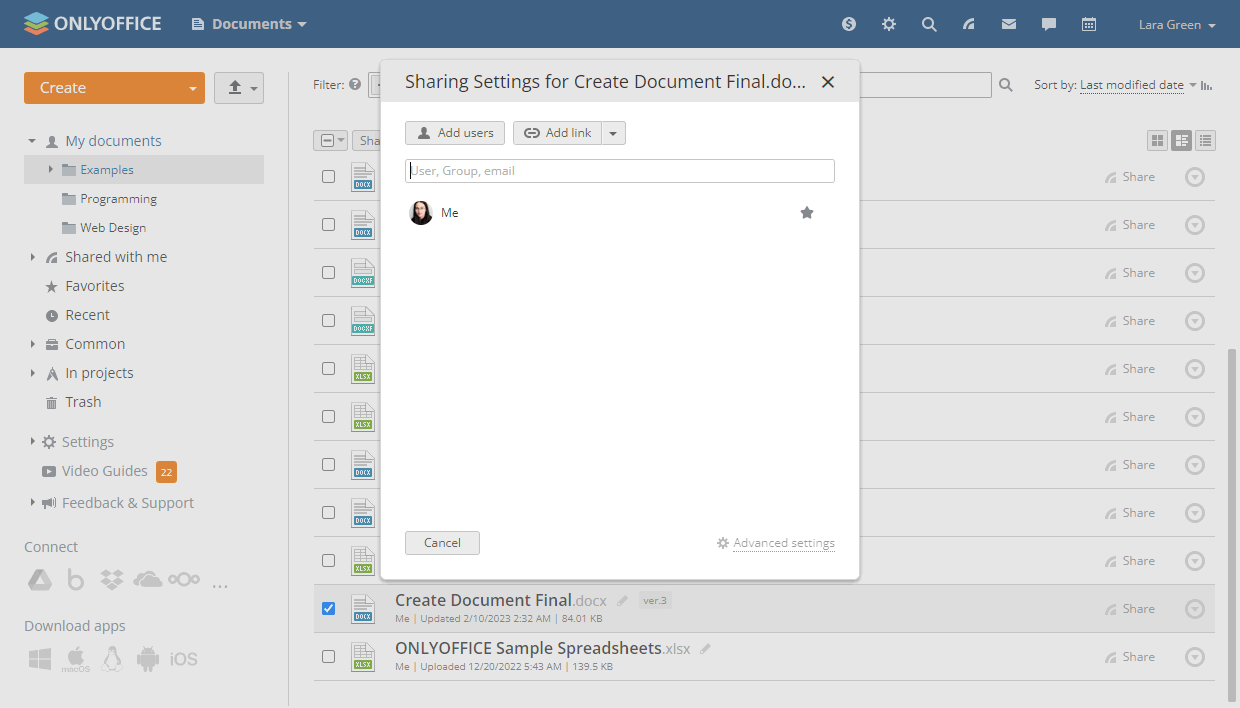Click the Search magnifier icon
1240x708 pixels.
(929, 23)
